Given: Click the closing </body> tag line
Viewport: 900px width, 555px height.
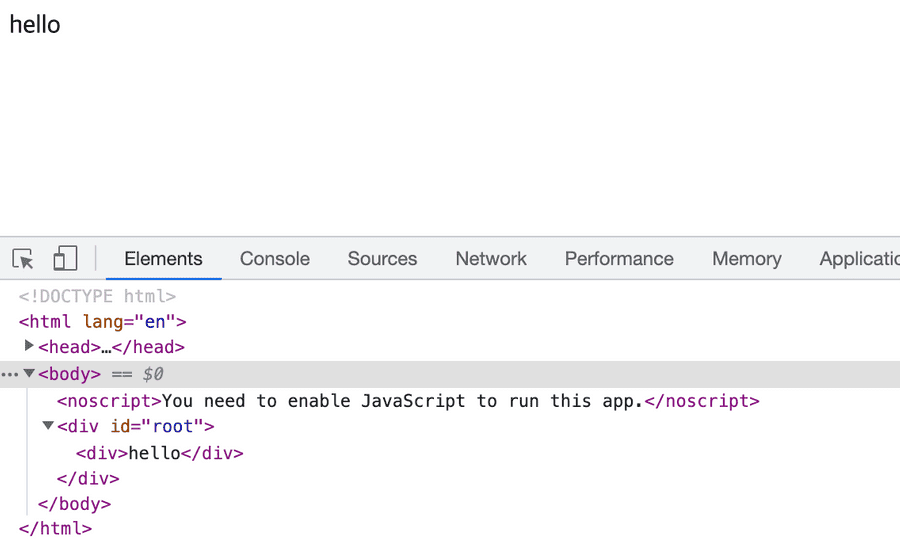Looking at the screenshot, I should click(74, 504).
